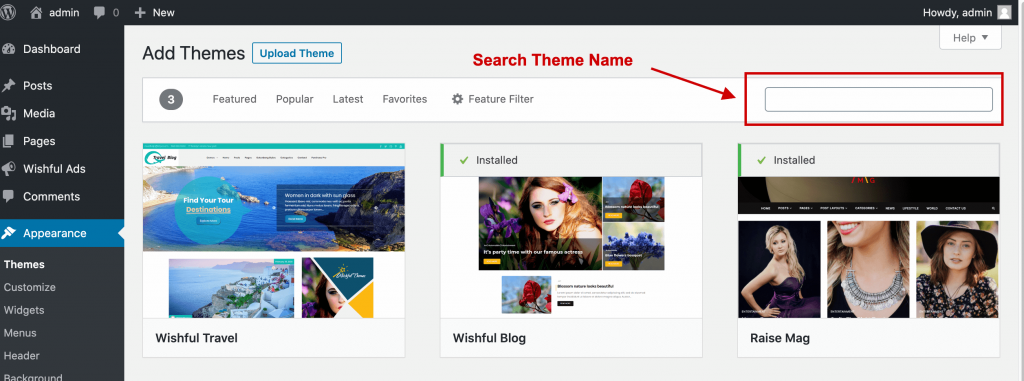
Task: Switch to the Favorites themes tab
Action: 405,99
